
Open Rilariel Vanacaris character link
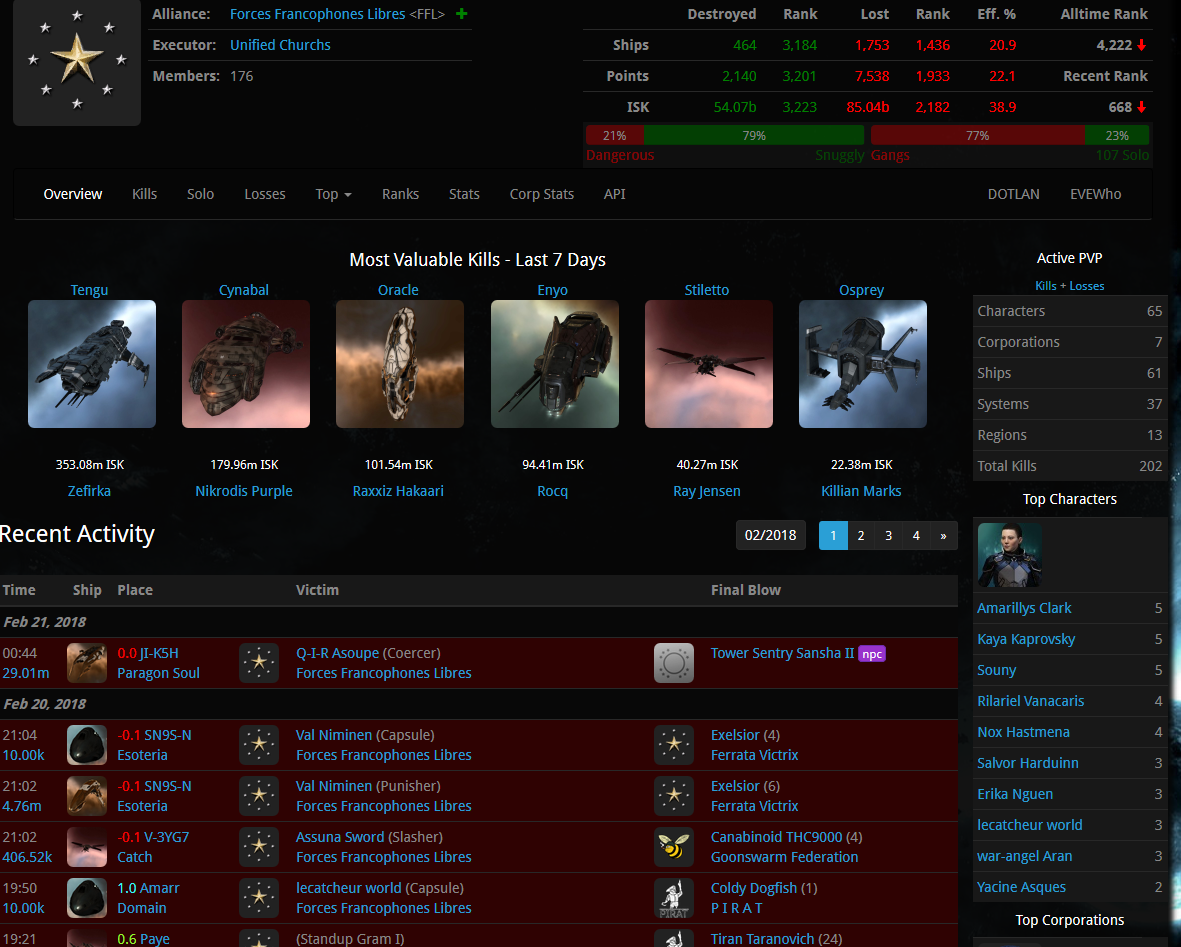tap(1030, 701)
